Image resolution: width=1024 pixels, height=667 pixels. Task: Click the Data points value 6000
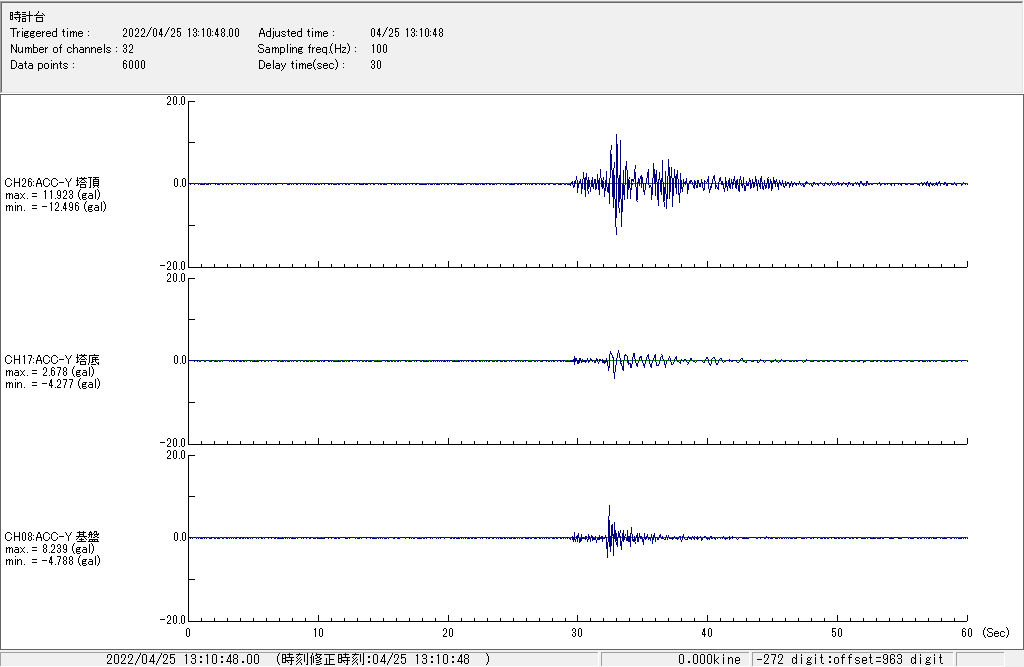[133, 65]
